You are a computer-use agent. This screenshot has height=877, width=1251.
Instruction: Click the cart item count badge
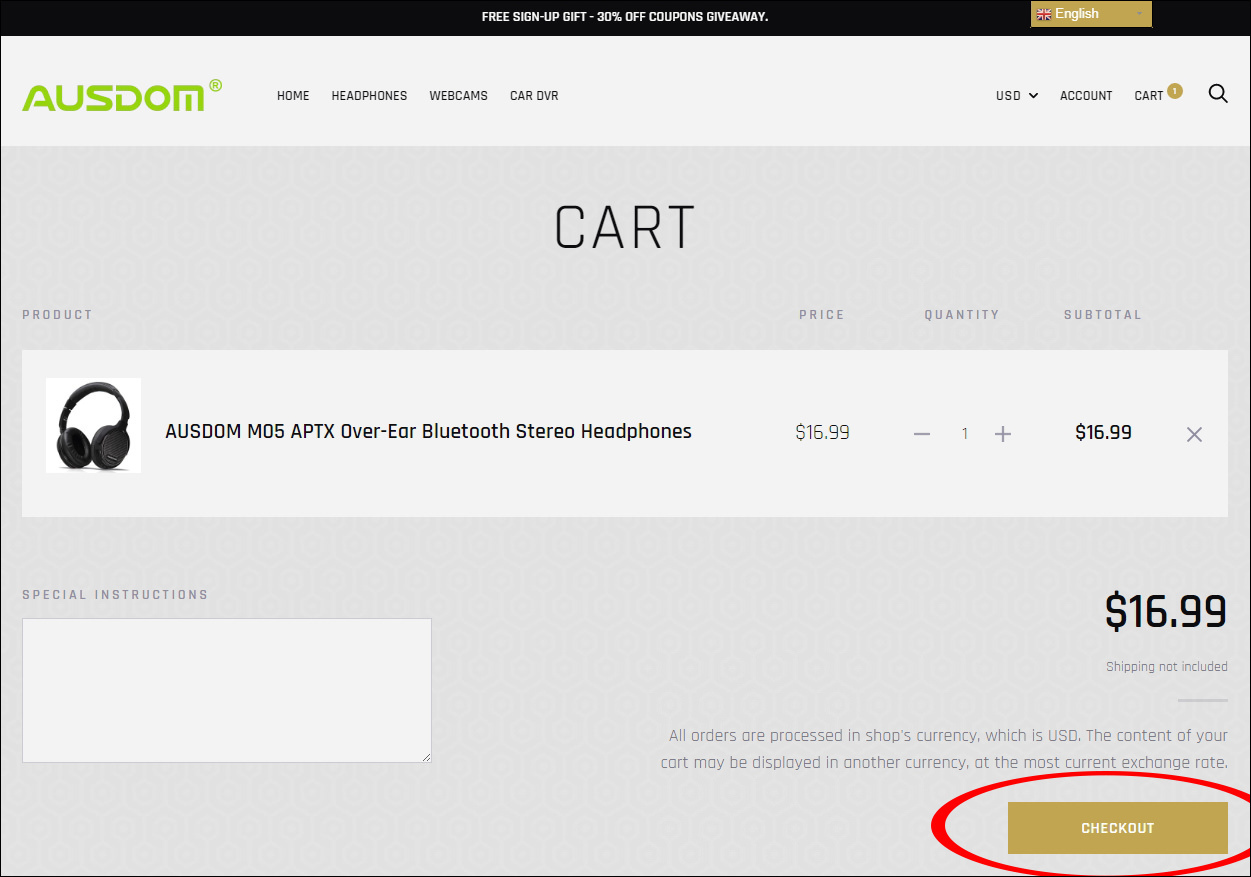(1174, 91)
